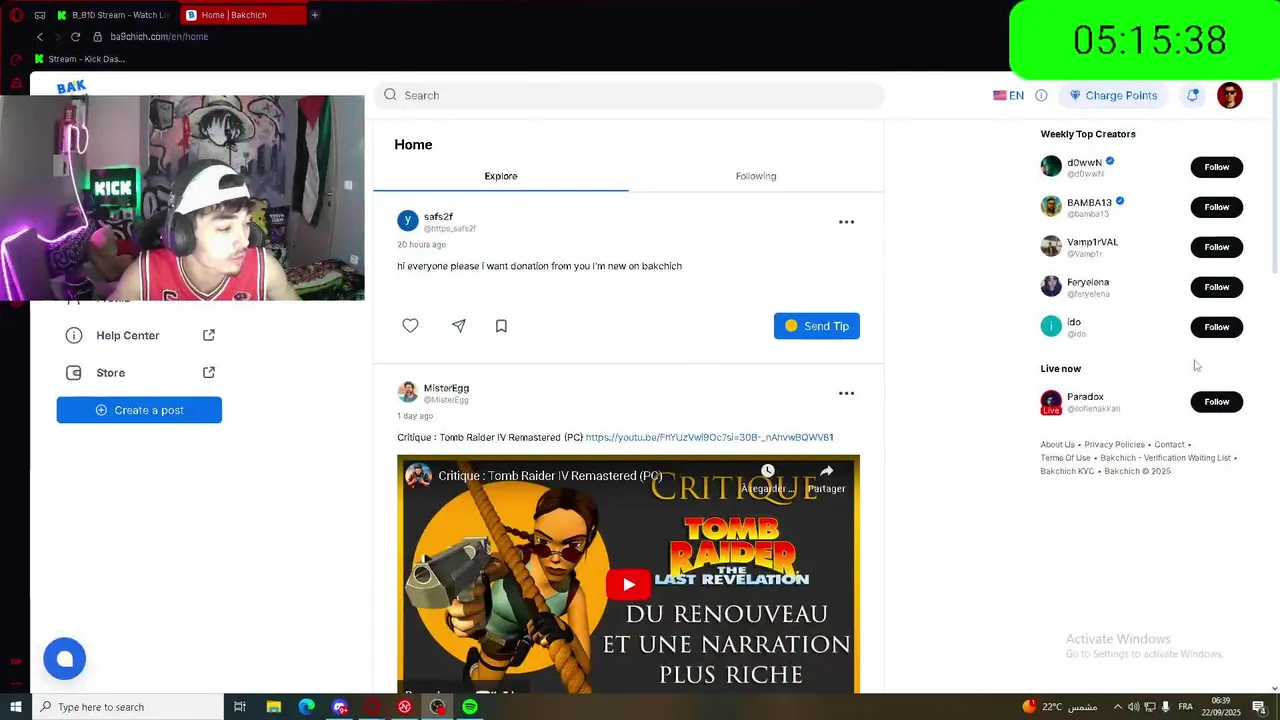Open the Bakchich KYC footer link
1280x720 pixels.
[1067, 471]
